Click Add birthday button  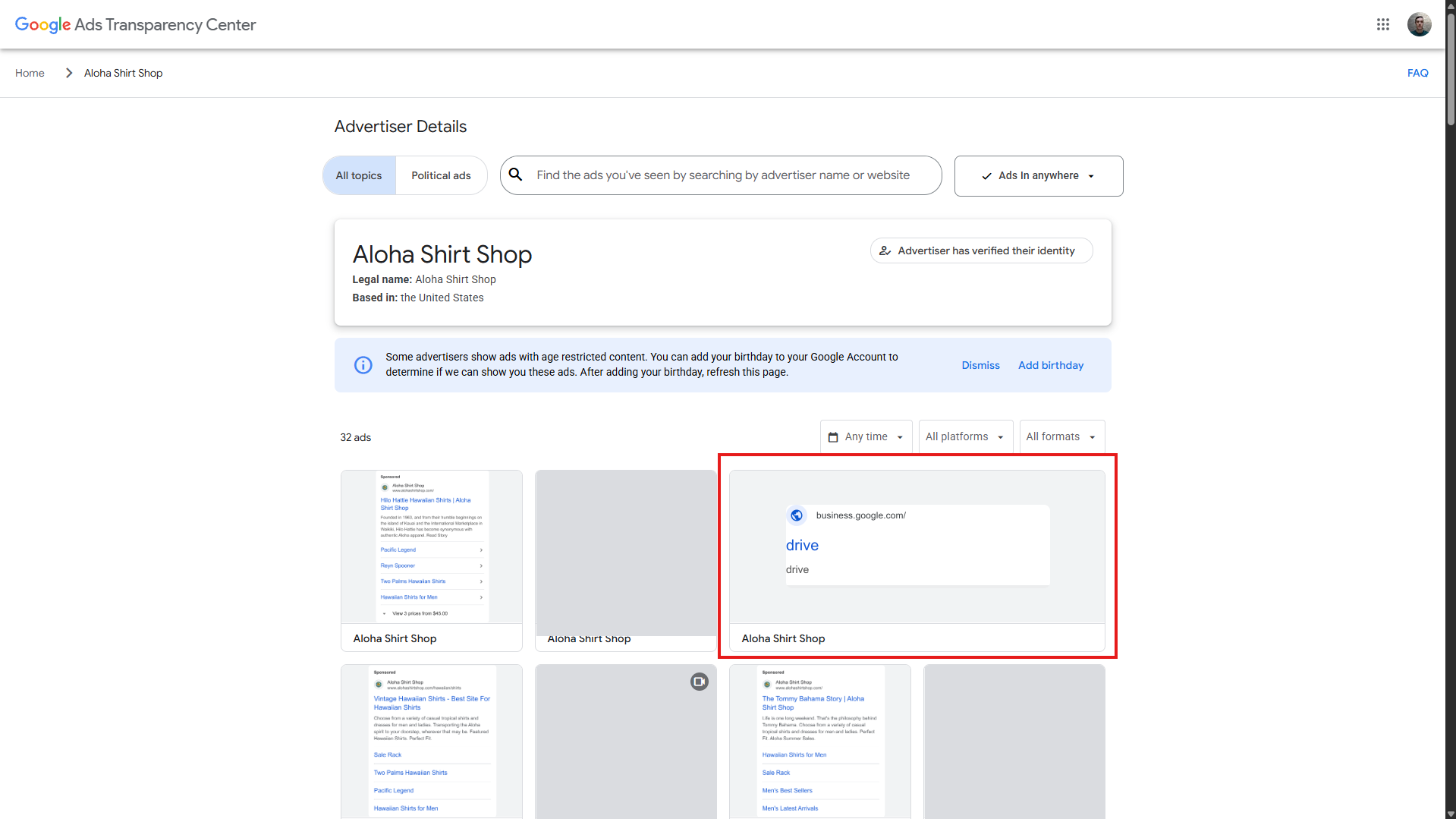(x=1050, y=365)
